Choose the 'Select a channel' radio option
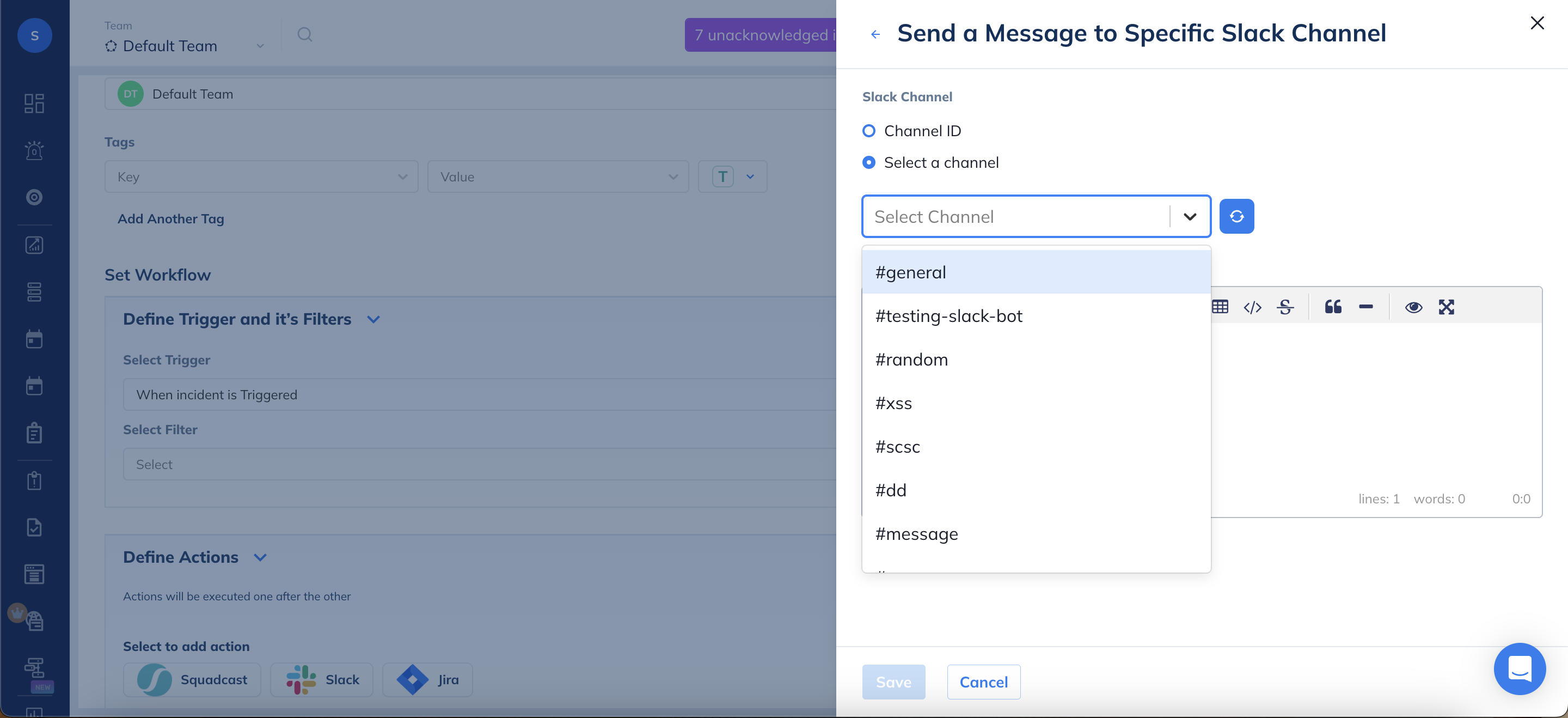Screen dimensions: 1568x718 [868, 162]
